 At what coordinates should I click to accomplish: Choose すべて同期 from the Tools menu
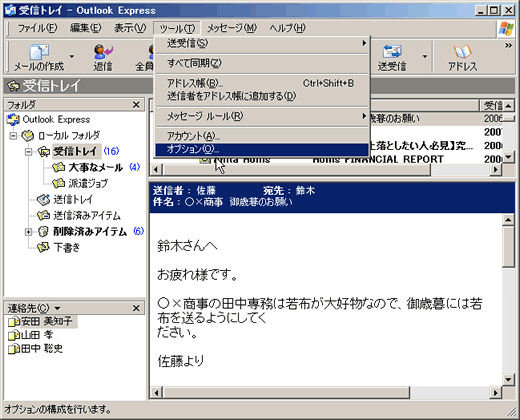(x=262, y=63)
